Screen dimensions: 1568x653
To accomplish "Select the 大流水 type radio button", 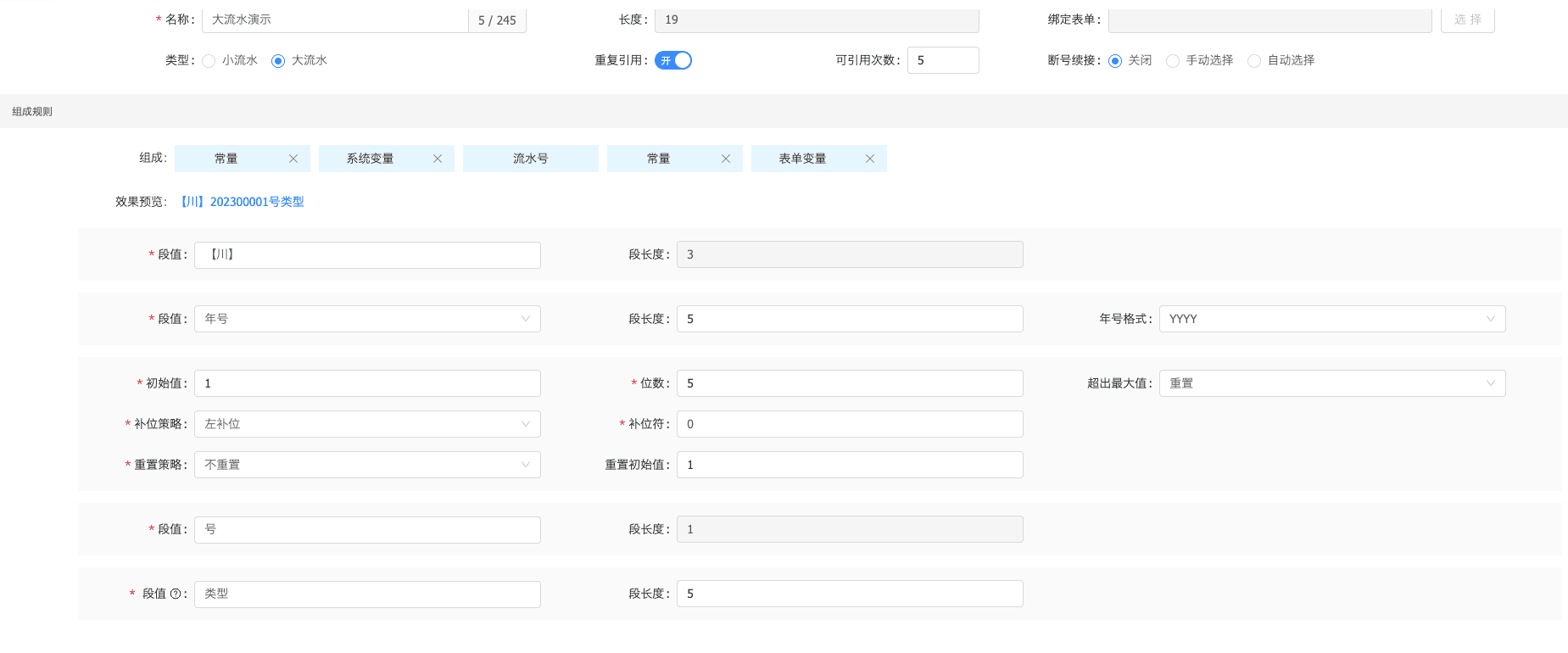I will [x=278, y=61].
